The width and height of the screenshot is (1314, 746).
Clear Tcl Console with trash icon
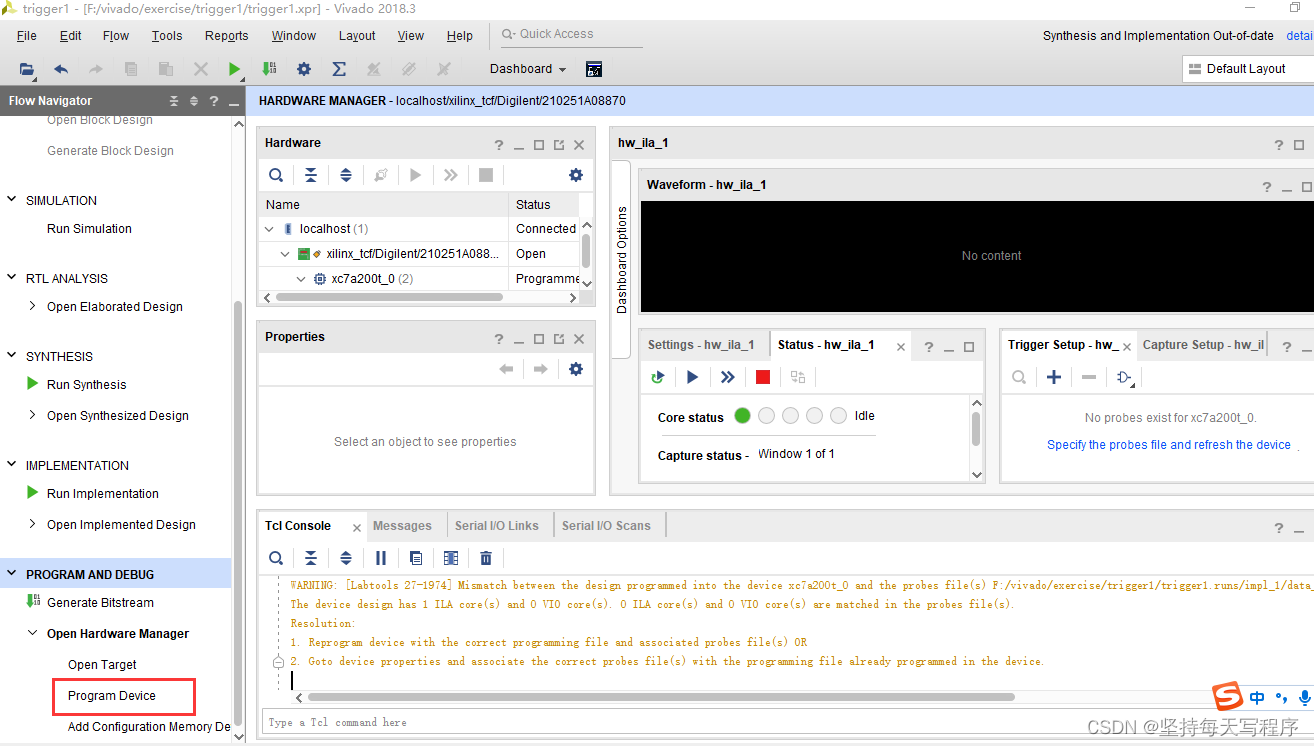pos(486,558)
